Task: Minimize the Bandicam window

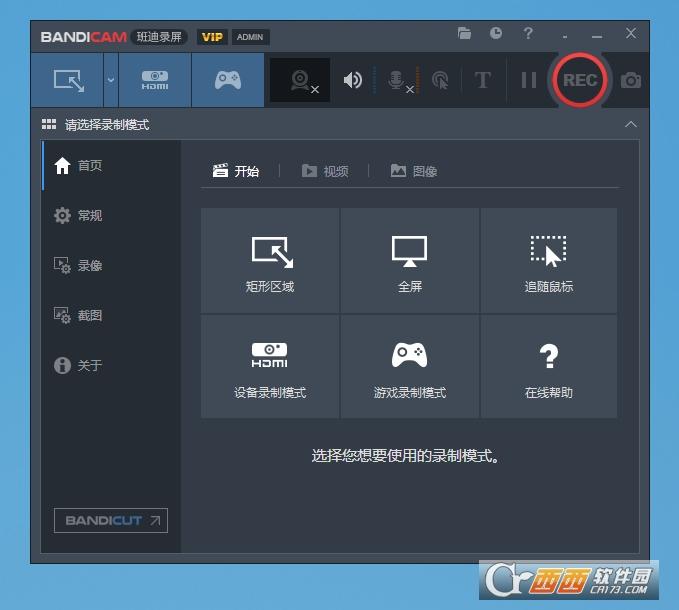Action: [597, 36]
